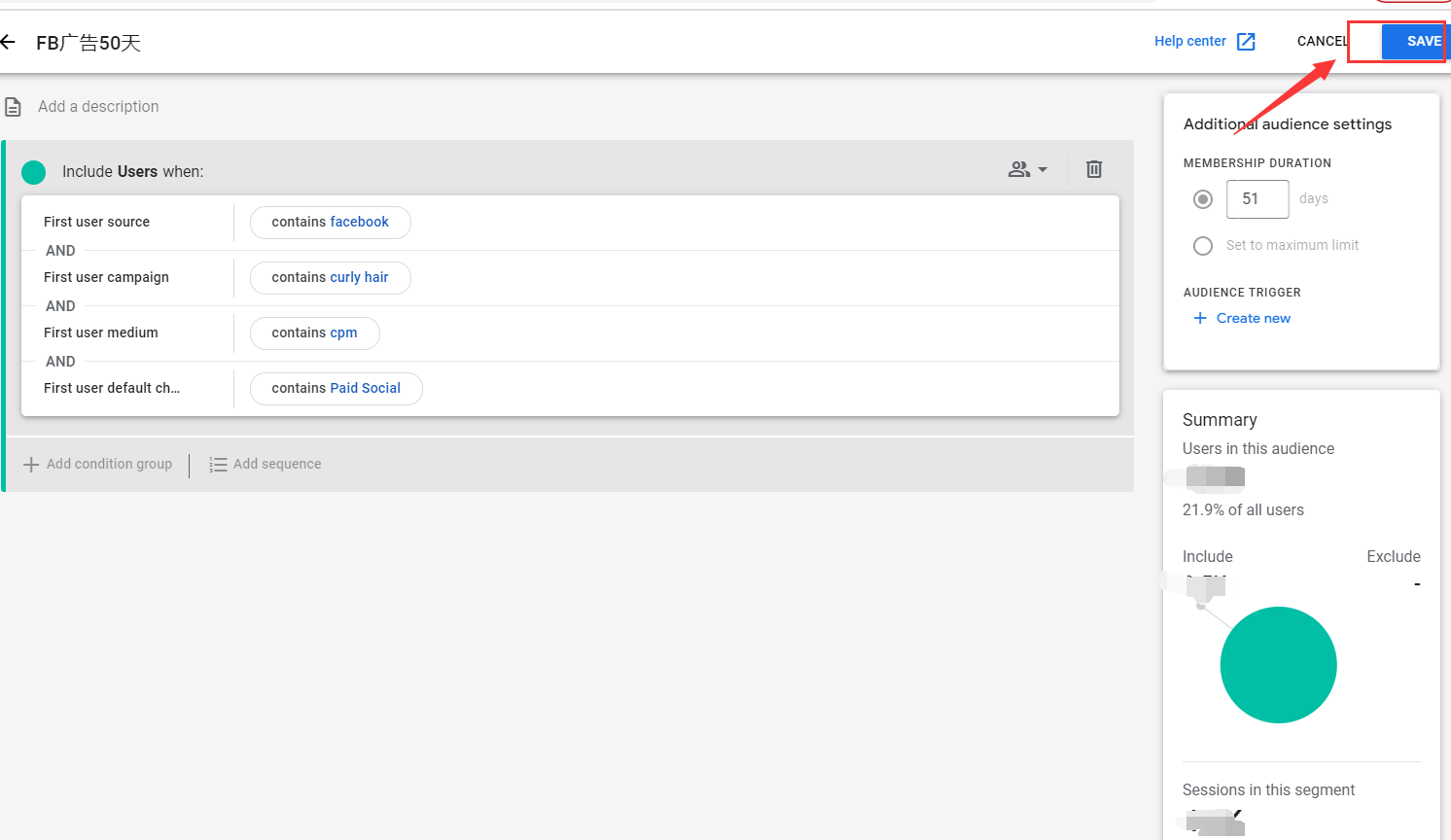This screenshot has width=1451, height=840.
Task: Select the custom membership duration radio button
Action: coord(1202,198)
